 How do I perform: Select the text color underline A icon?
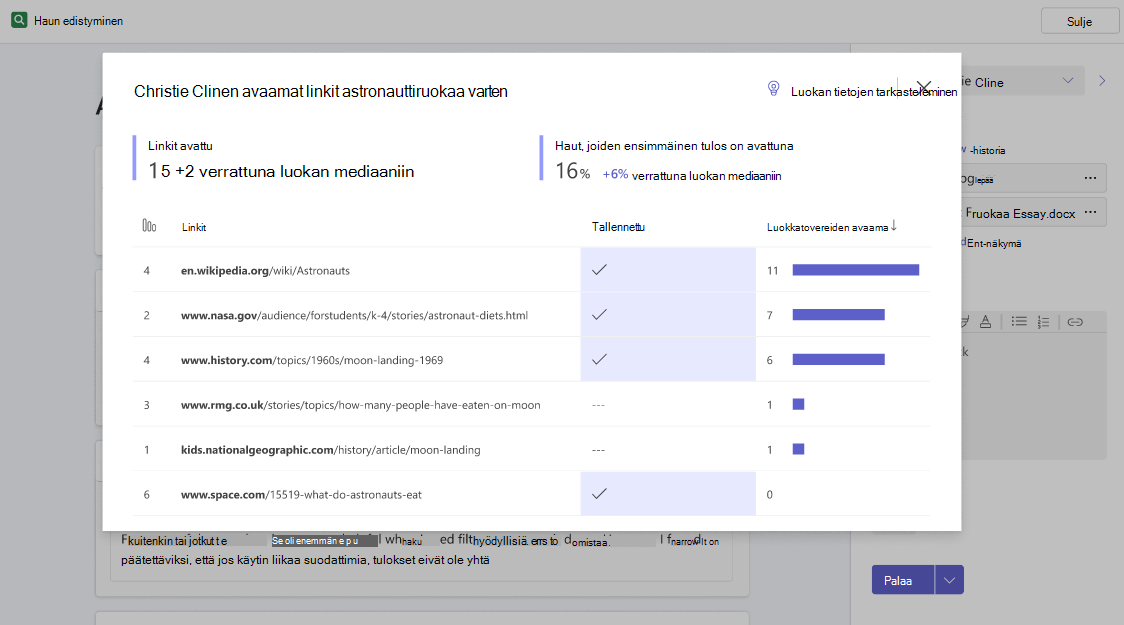(986, 322)
